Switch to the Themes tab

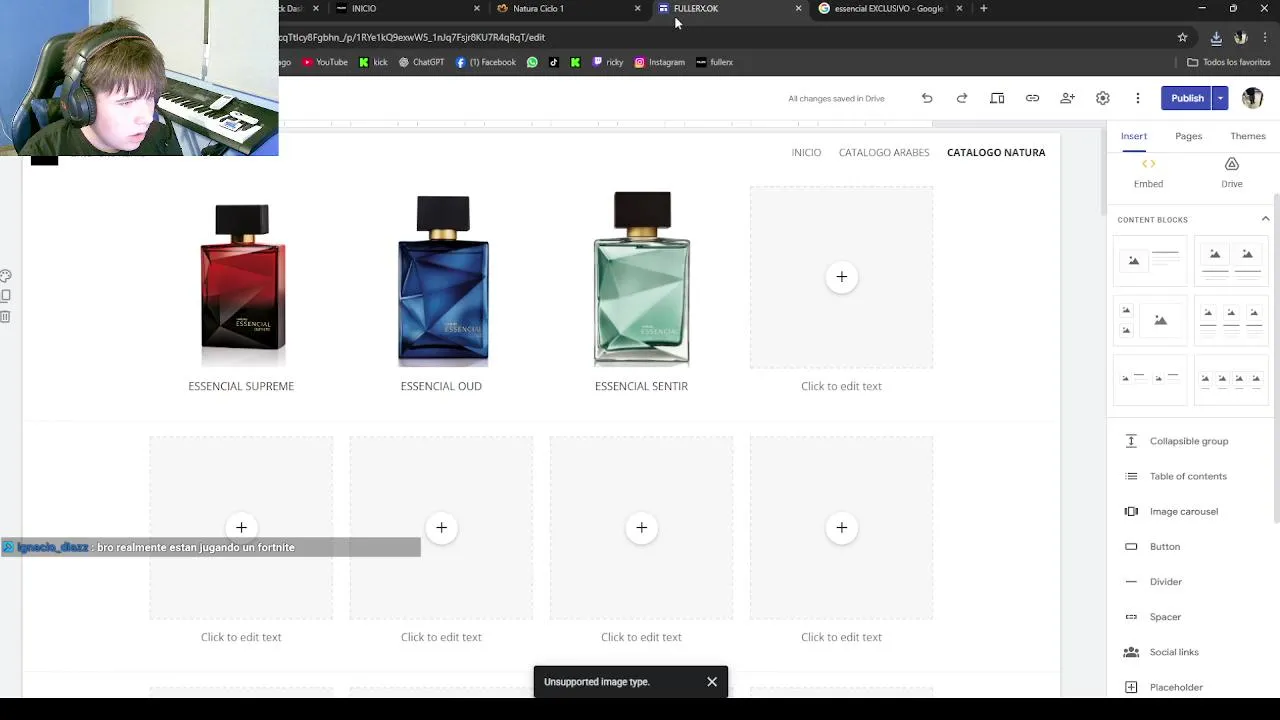pos(1248,136)
